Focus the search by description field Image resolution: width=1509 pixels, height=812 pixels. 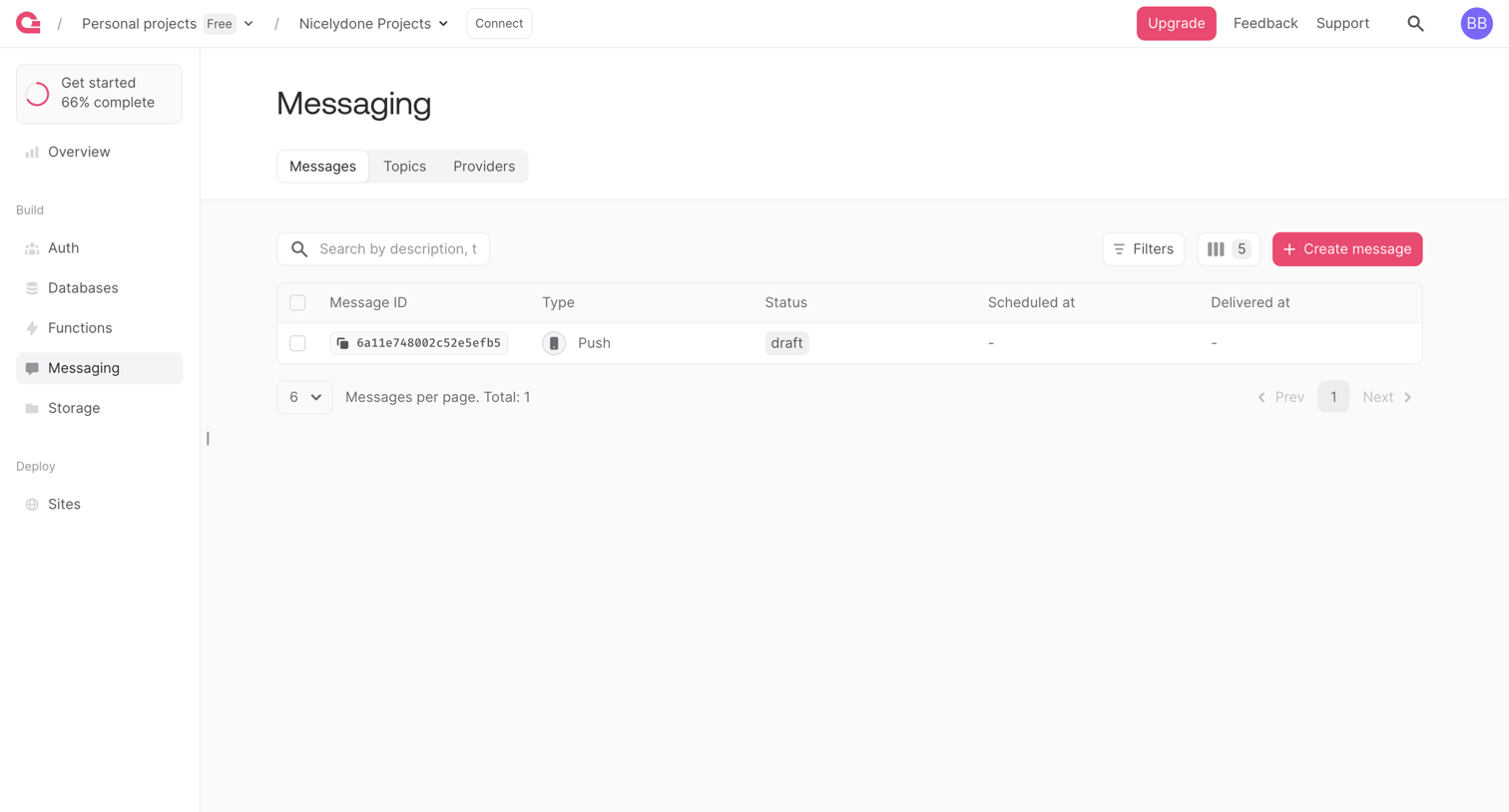coord(383,249)
